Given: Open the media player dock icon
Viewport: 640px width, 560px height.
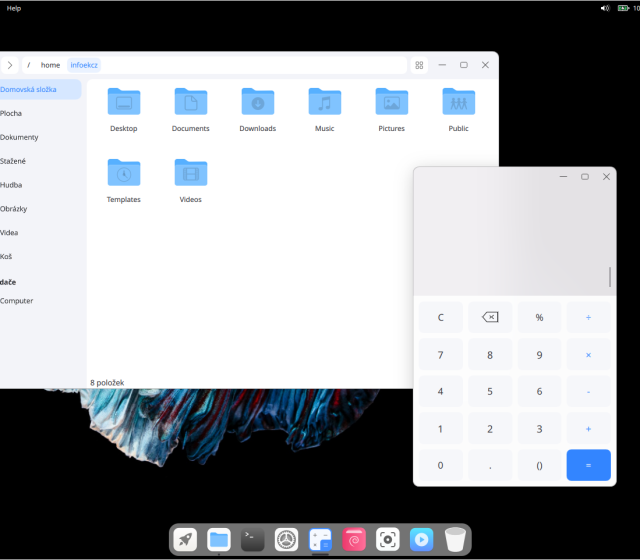Looking at the screenshot, I should coord(422,540).
